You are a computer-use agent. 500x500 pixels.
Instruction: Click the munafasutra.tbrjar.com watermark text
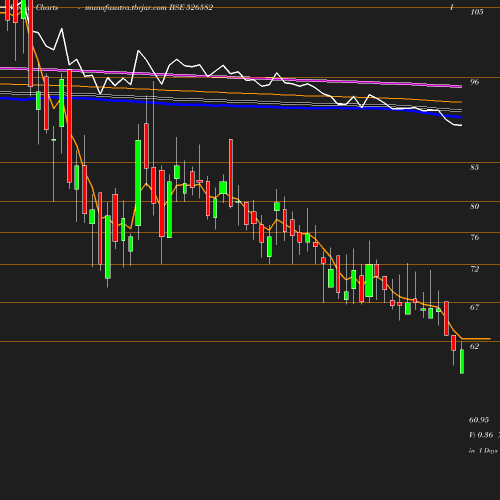click(x=126, y=8)
